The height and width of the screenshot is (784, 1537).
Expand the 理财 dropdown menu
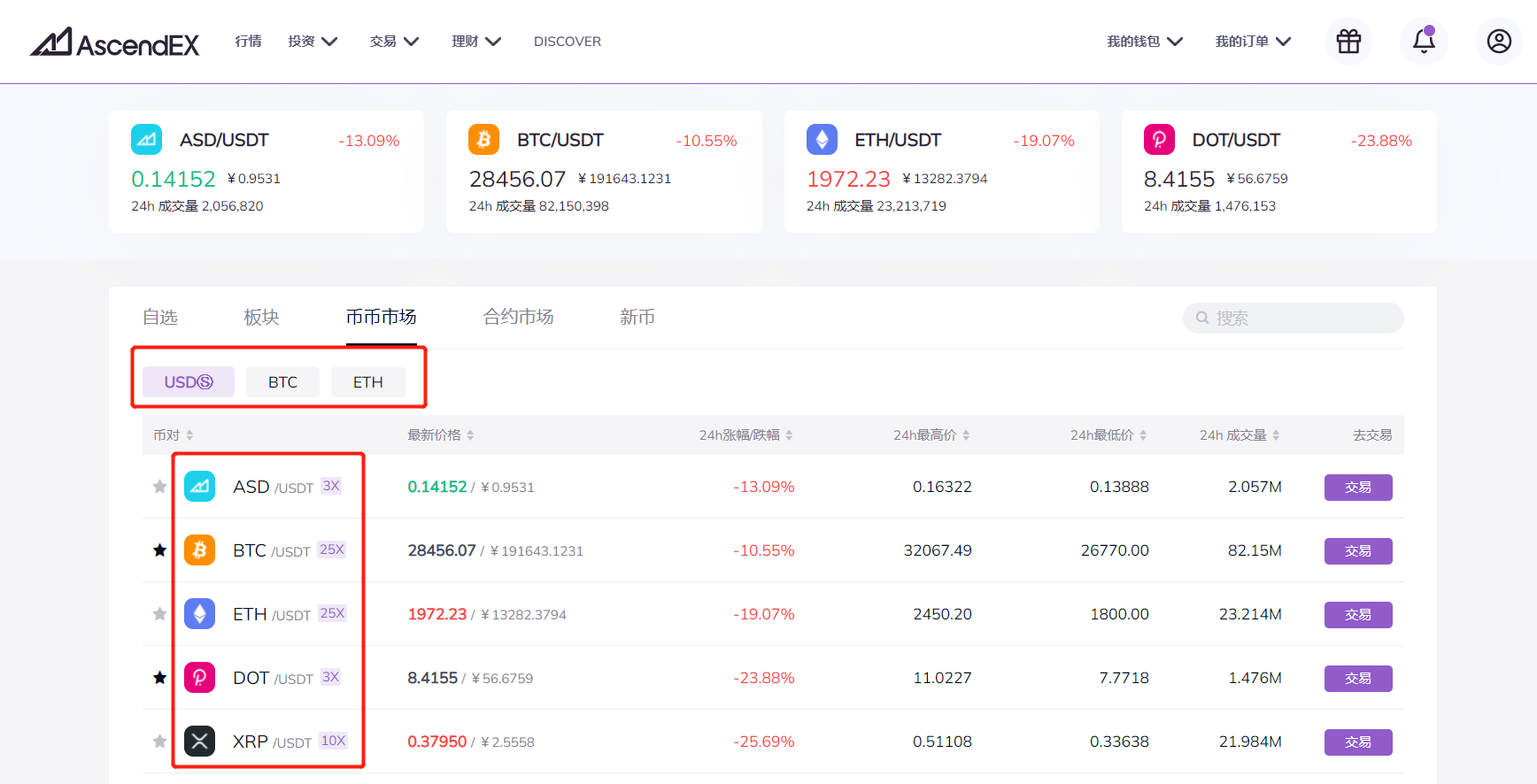[476, 42]
